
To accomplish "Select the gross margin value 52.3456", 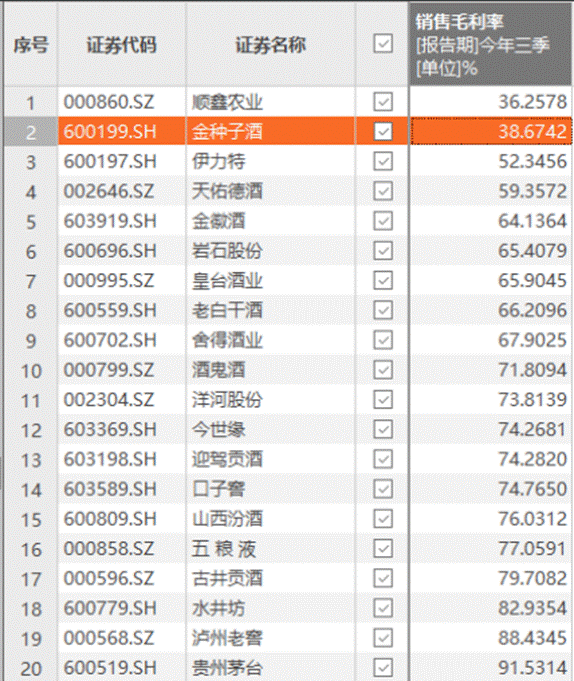I will (532, 162).
